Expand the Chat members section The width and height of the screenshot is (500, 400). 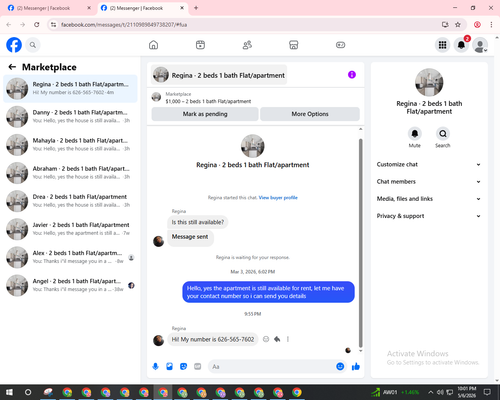[x=429, y=182]
